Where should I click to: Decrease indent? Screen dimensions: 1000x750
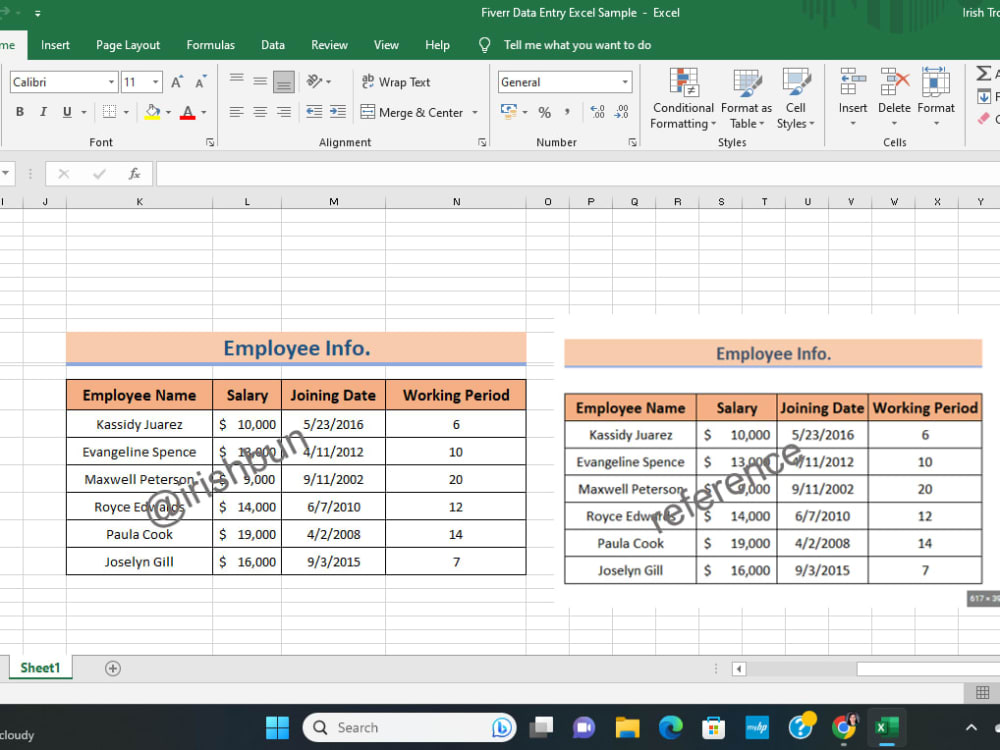click(314, 112)
